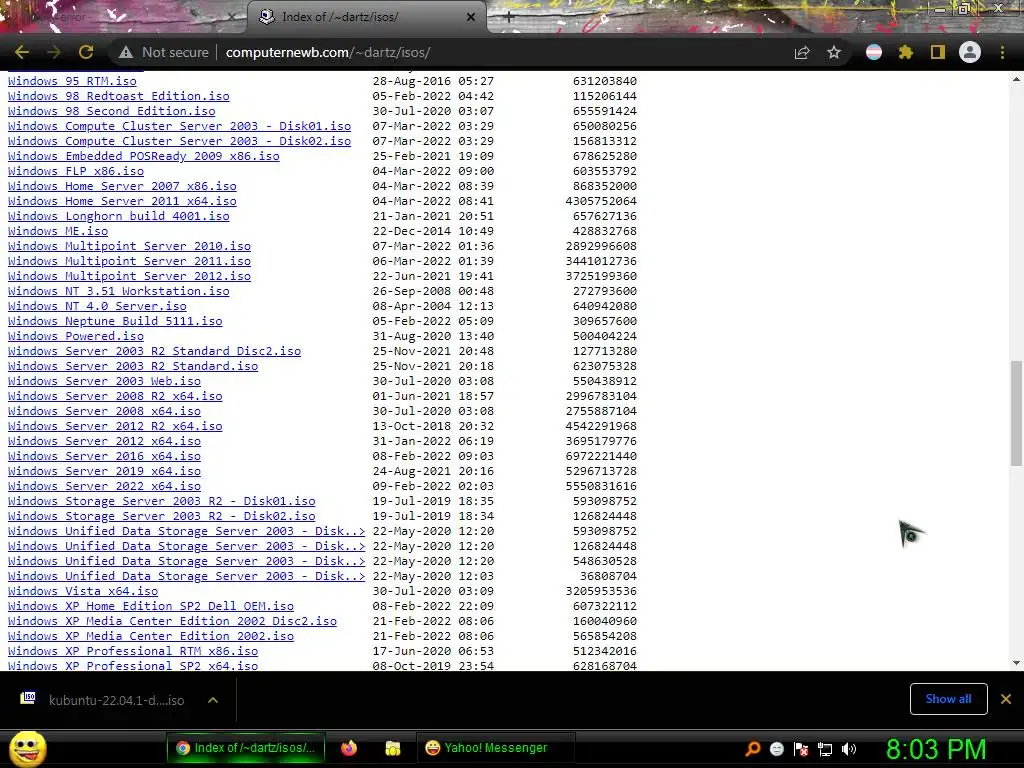Click the page scrollbar up arrow
This screenshot has height=768, width=1024.
coord(1016,80)
